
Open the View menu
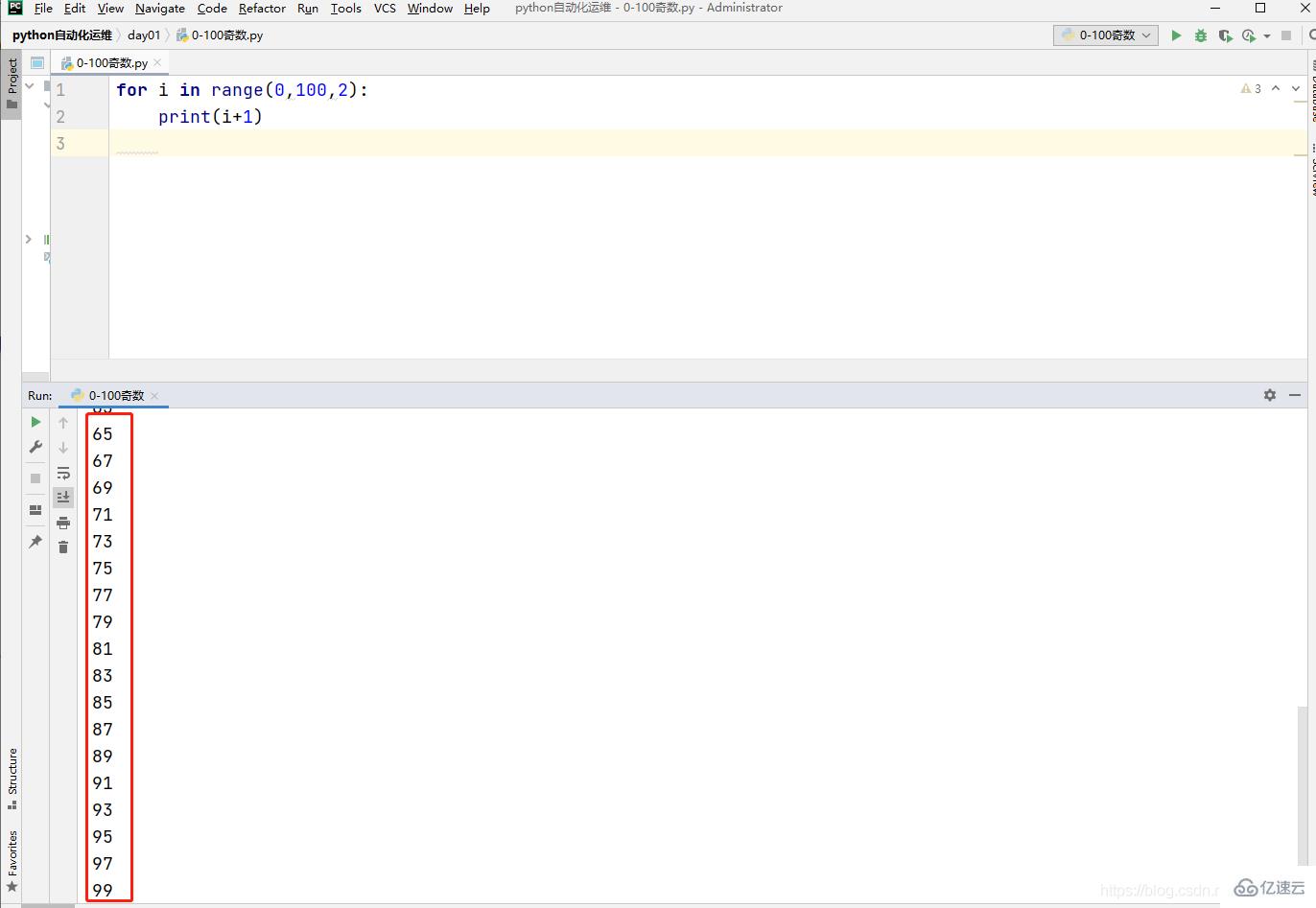pyautogui.click(x=110, y=9)
